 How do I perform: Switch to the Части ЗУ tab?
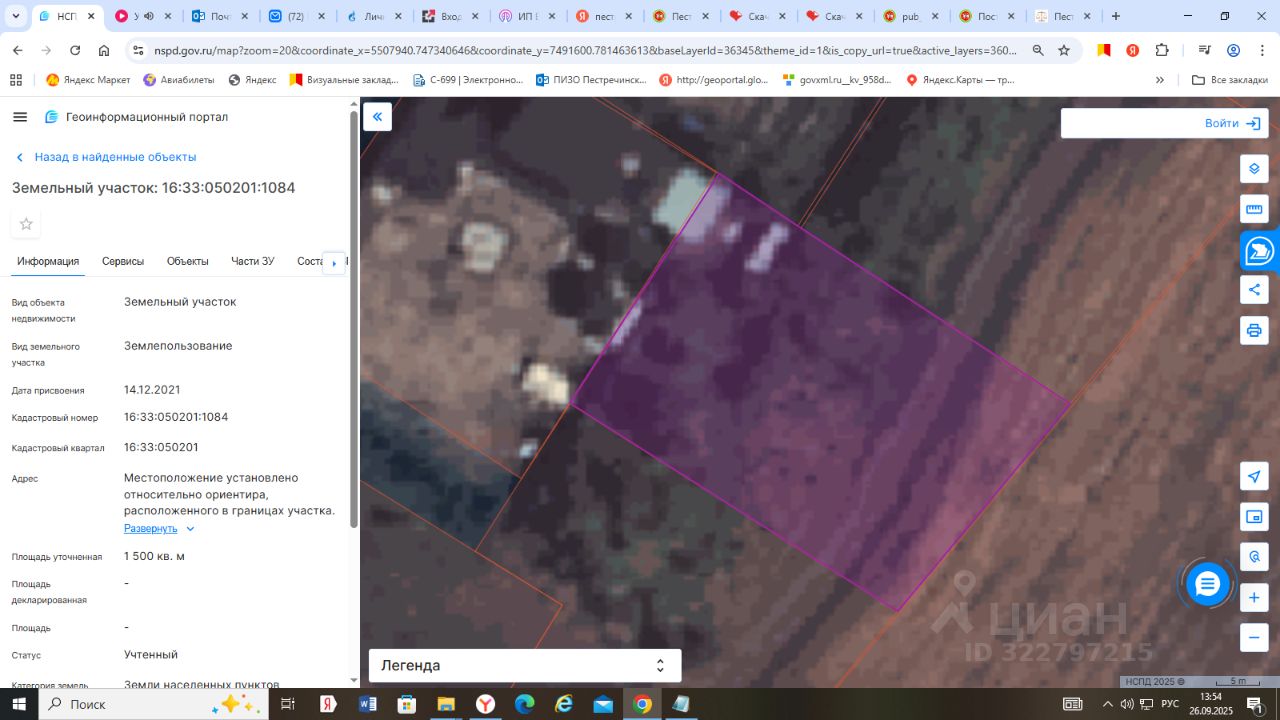[253, 261]
